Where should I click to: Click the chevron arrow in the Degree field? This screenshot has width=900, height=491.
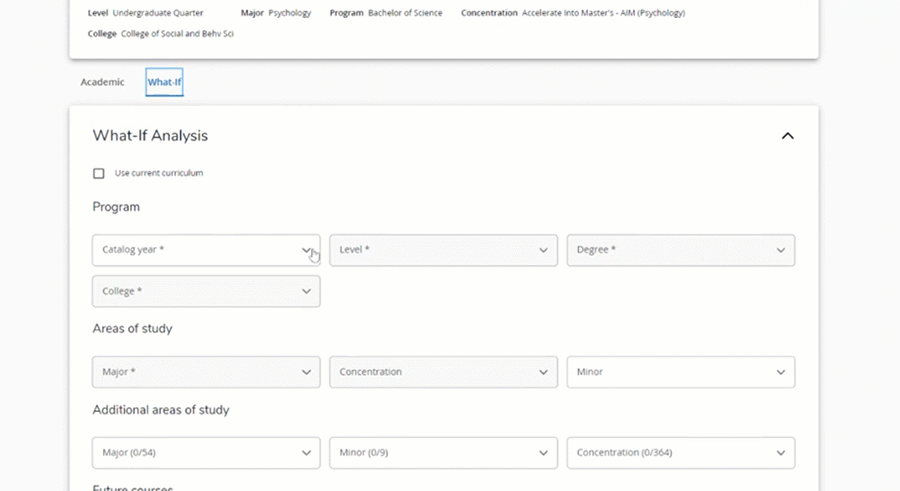pyautogui.click(x=780, y=250)
